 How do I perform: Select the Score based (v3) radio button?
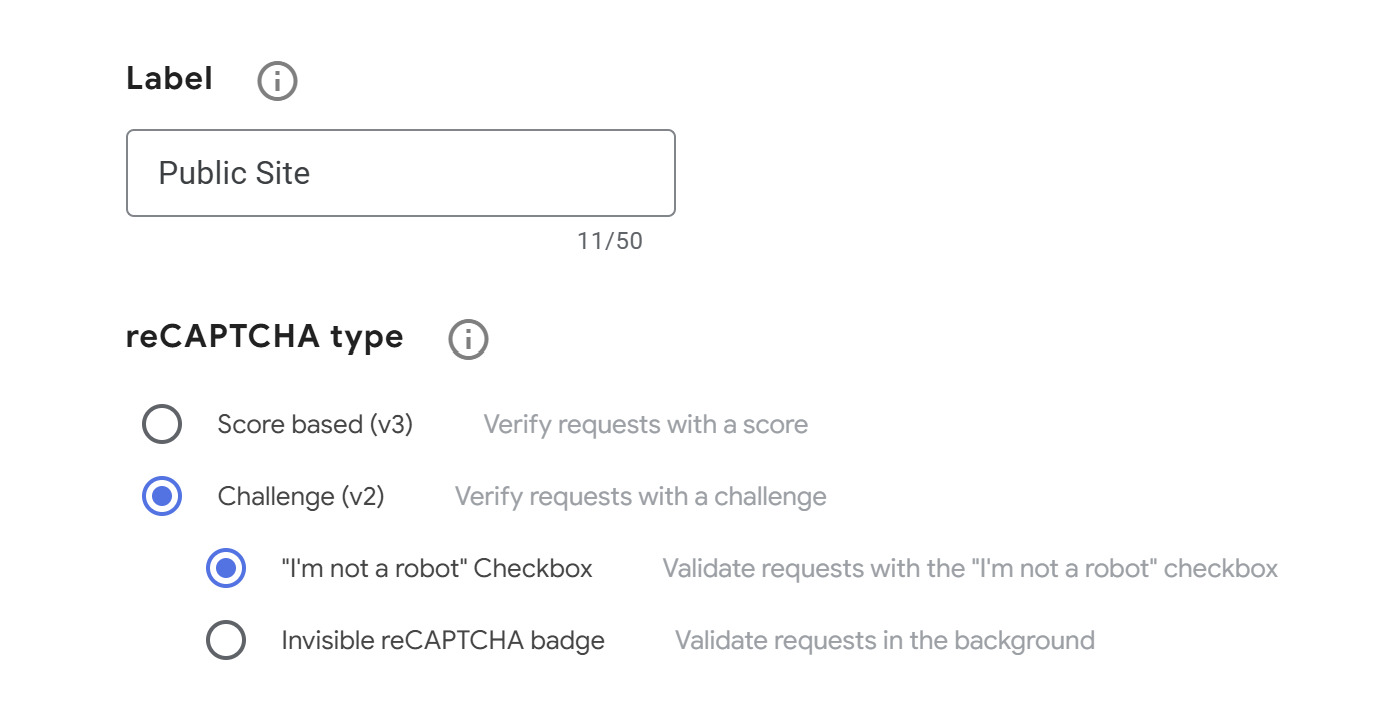point(162,424)
